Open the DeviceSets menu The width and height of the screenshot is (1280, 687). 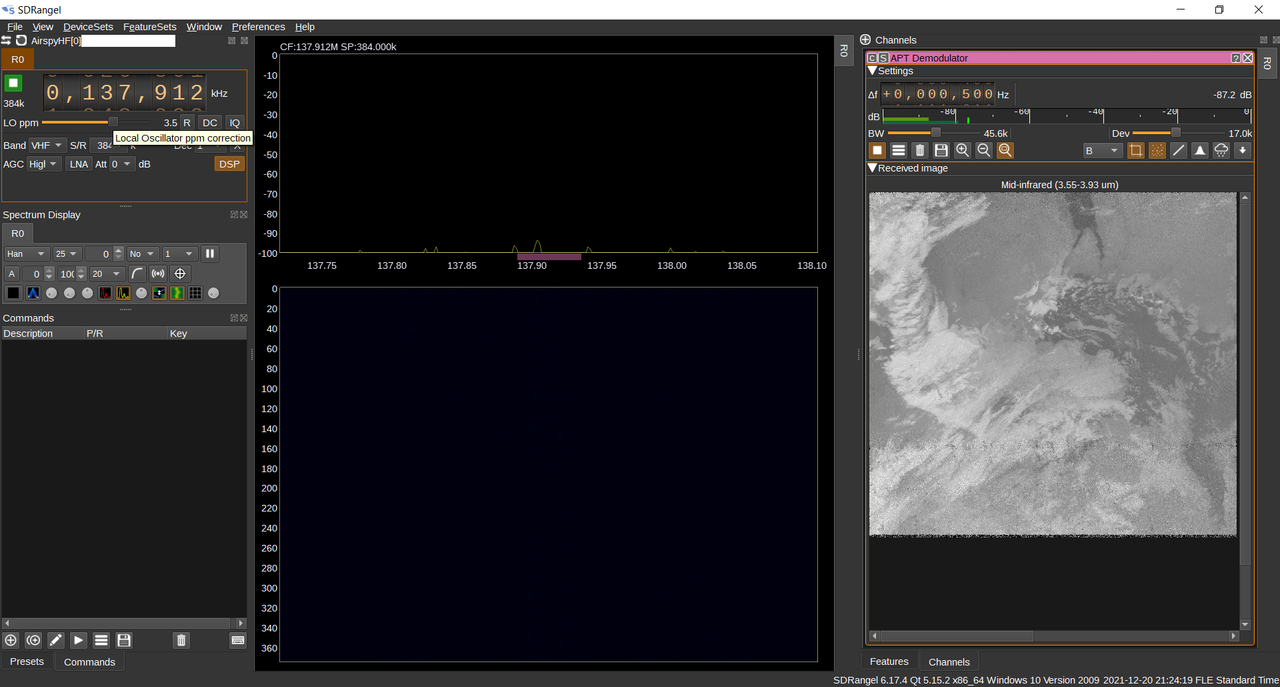(x=88, y=27)
